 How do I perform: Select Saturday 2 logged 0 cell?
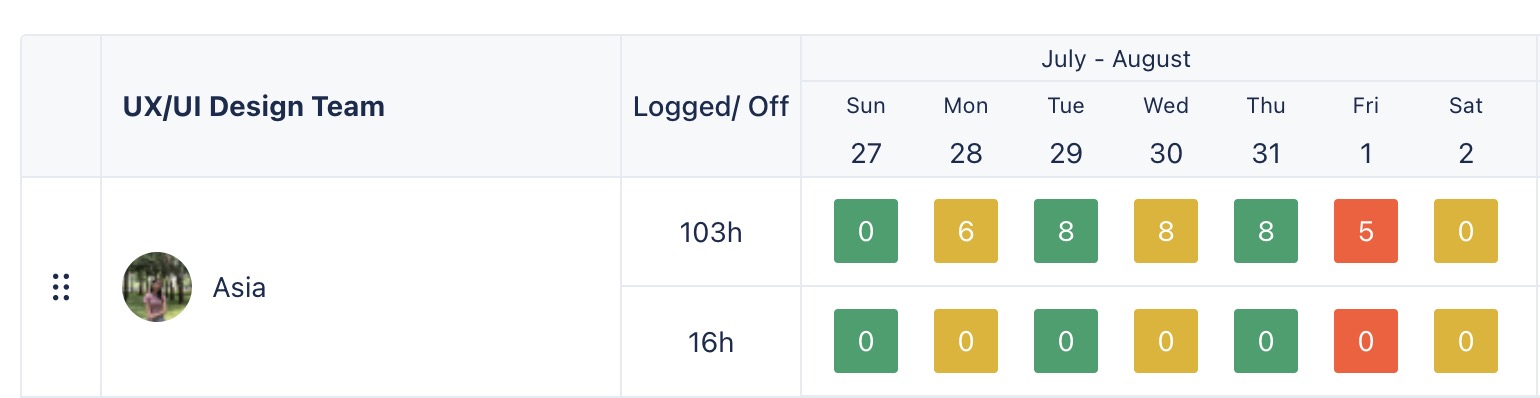click(x=1466, y=231)
